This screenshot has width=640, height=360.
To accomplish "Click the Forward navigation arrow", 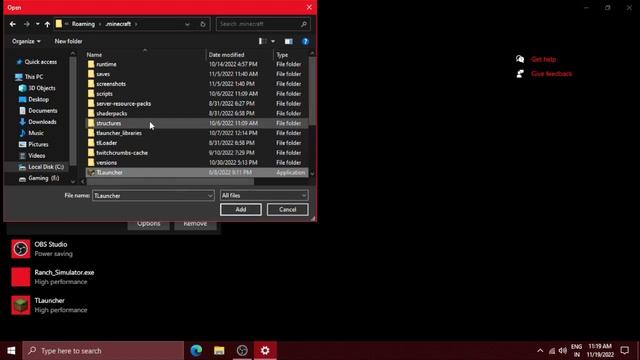I will point(27,24).
